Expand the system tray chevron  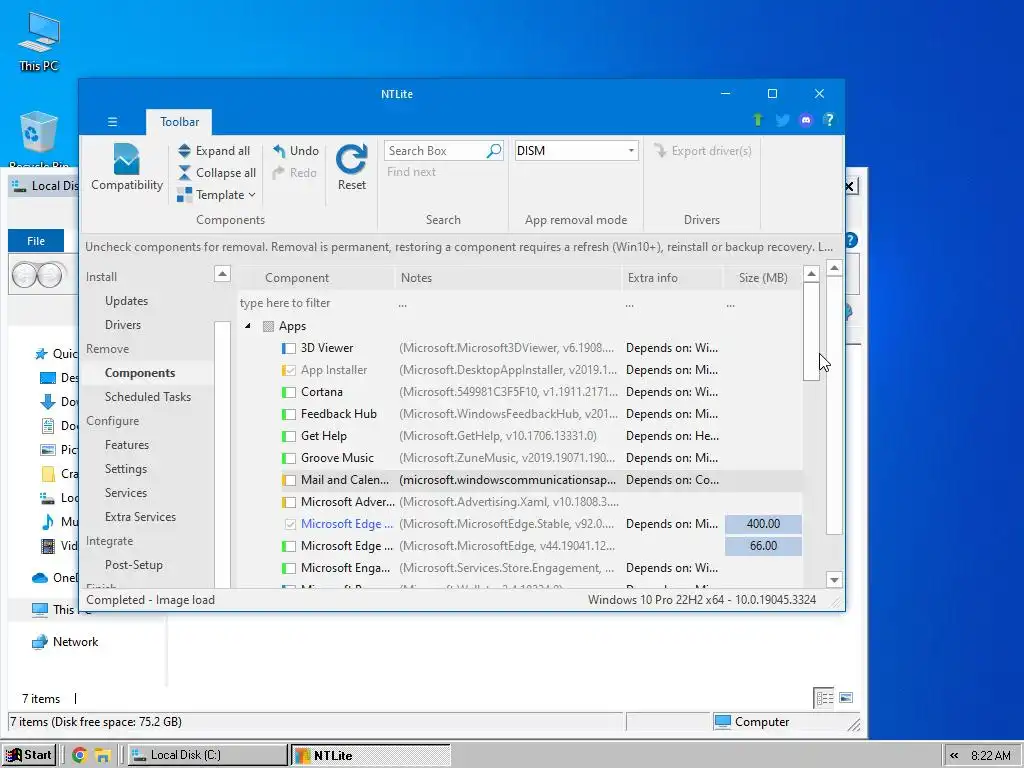(x=954, y=756)
